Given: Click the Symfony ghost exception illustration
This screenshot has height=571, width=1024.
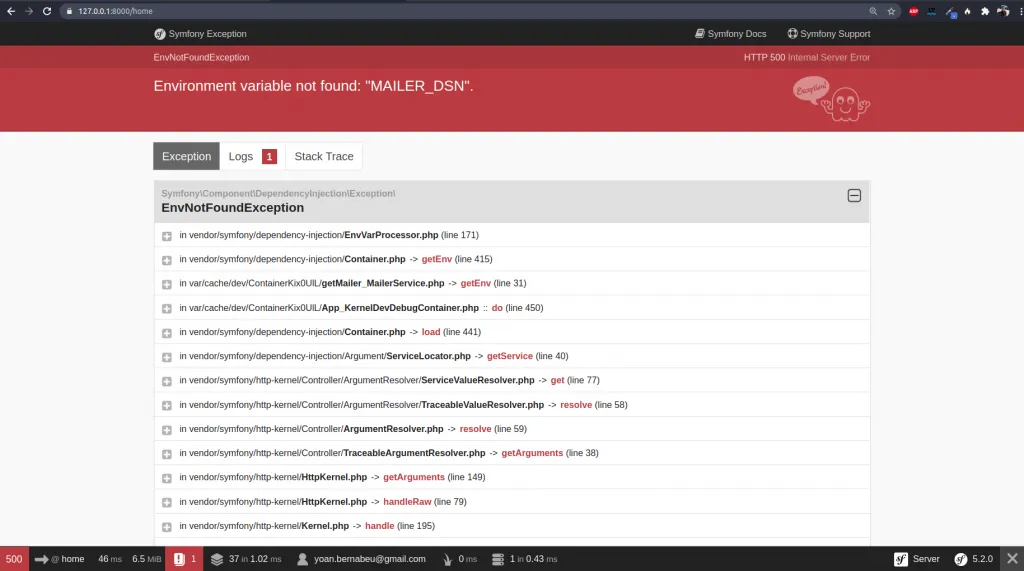Looking at the screenshot, I should click(x=832, y=99).
